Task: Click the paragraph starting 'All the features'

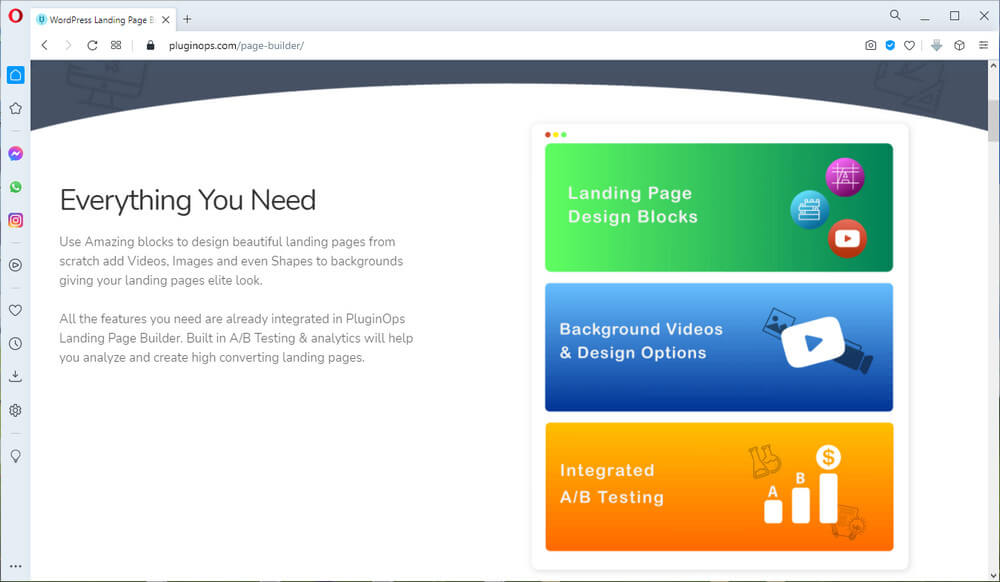Action: tap(236, 338)
